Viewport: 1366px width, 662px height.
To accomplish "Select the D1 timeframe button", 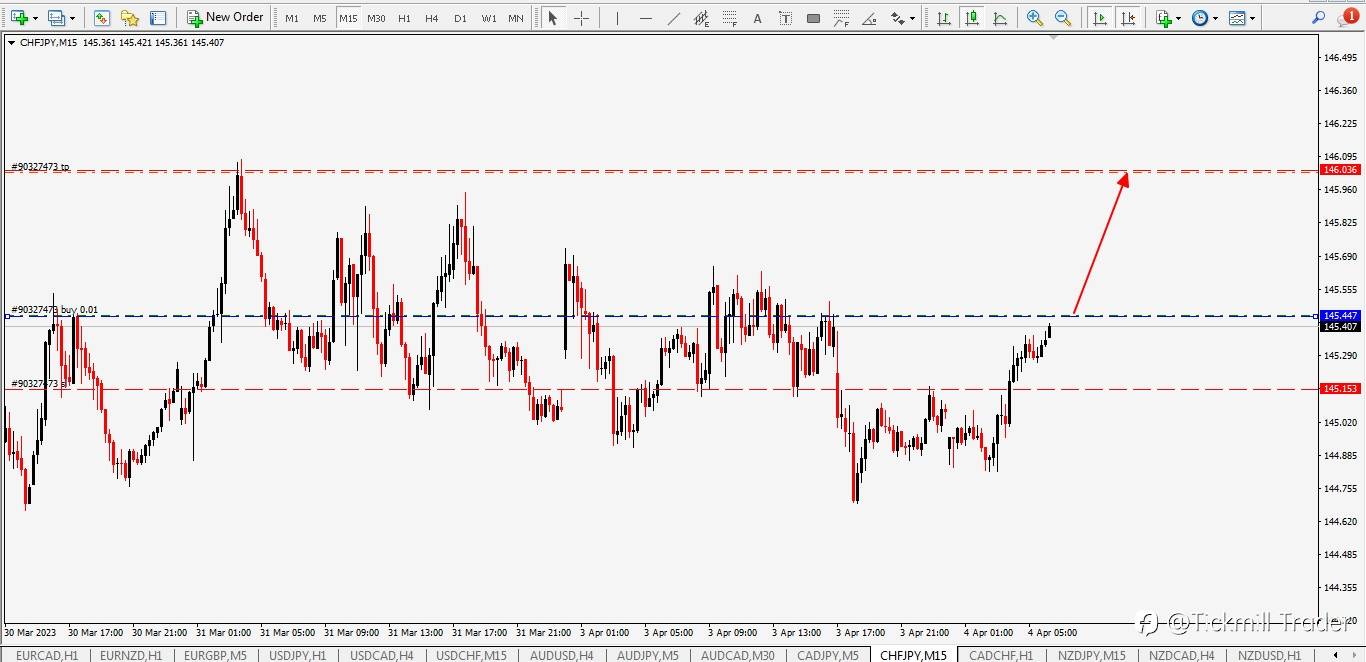I will [460, 18].
